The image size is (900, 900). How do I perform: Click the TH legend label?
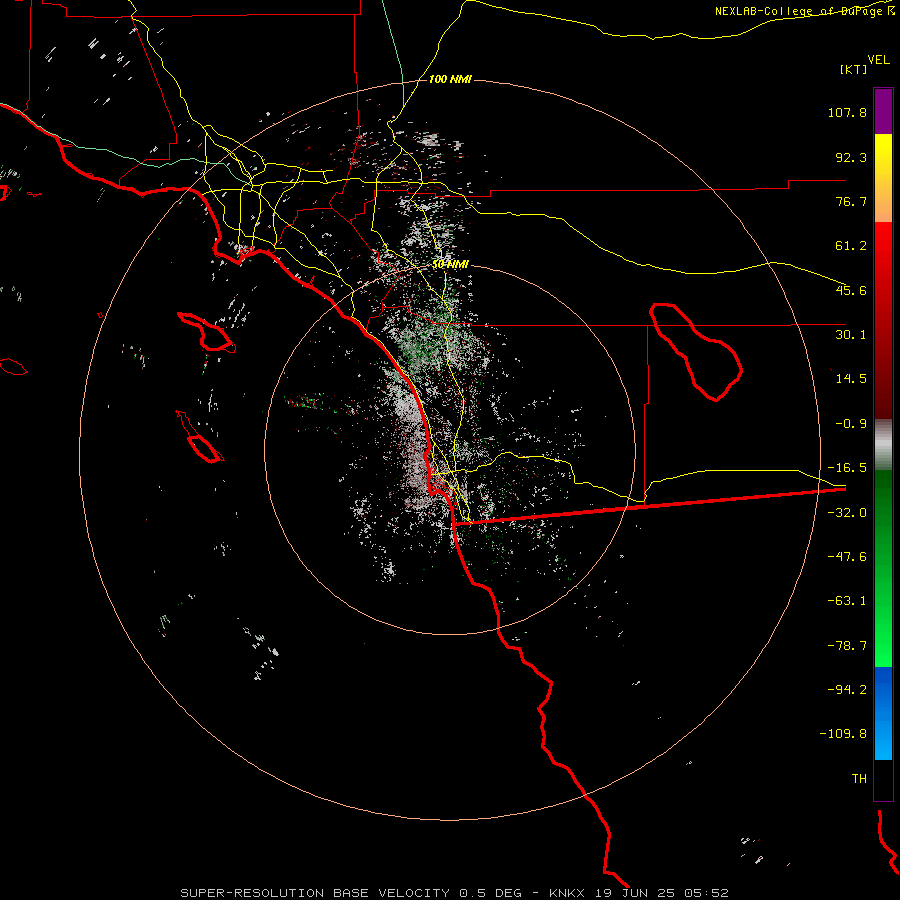point(859,779)
